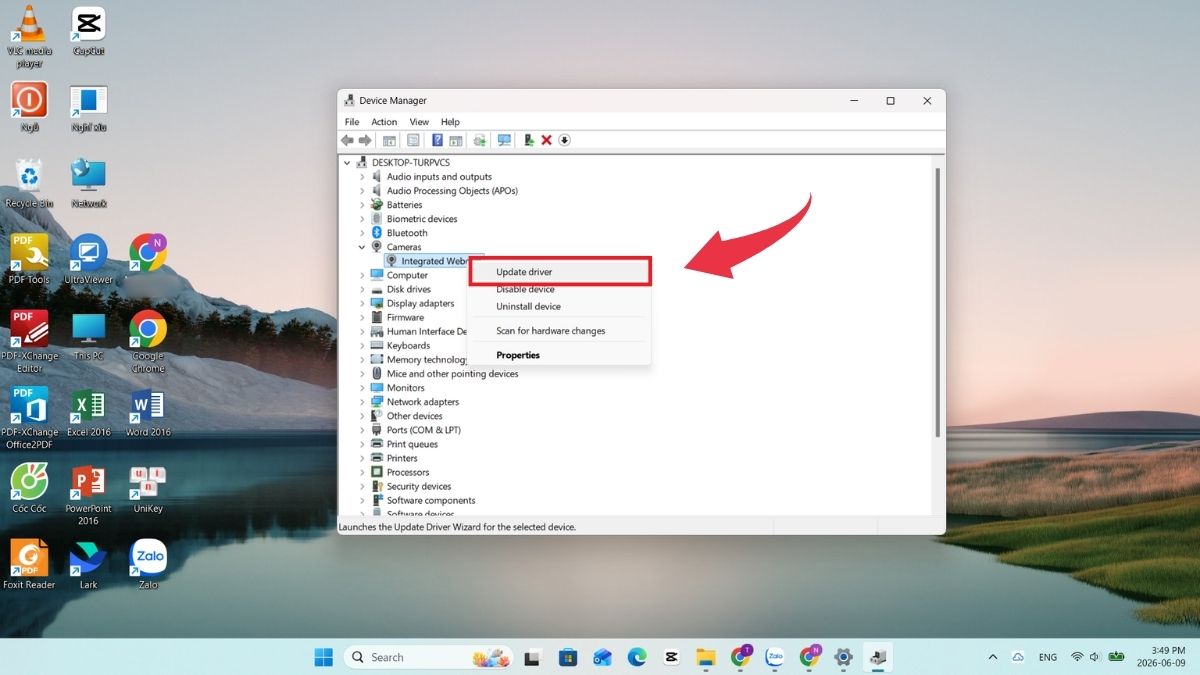
Task: Open Properties from the context menu
Action: coord(560,355)
